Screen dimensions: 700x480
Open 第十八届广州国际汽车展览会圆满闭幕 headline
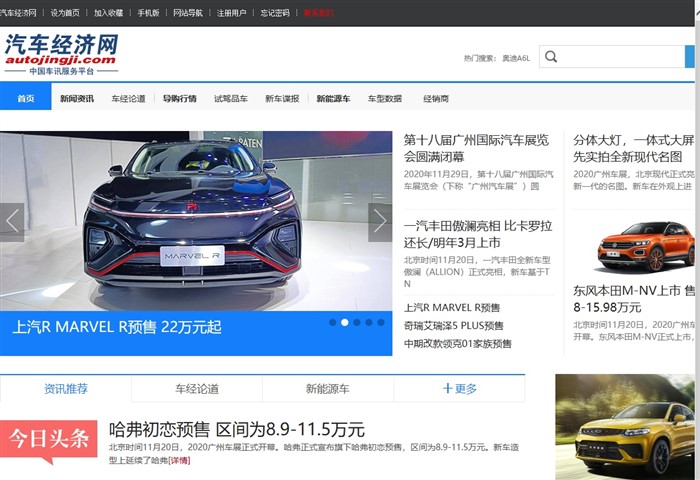coord(476,148)
